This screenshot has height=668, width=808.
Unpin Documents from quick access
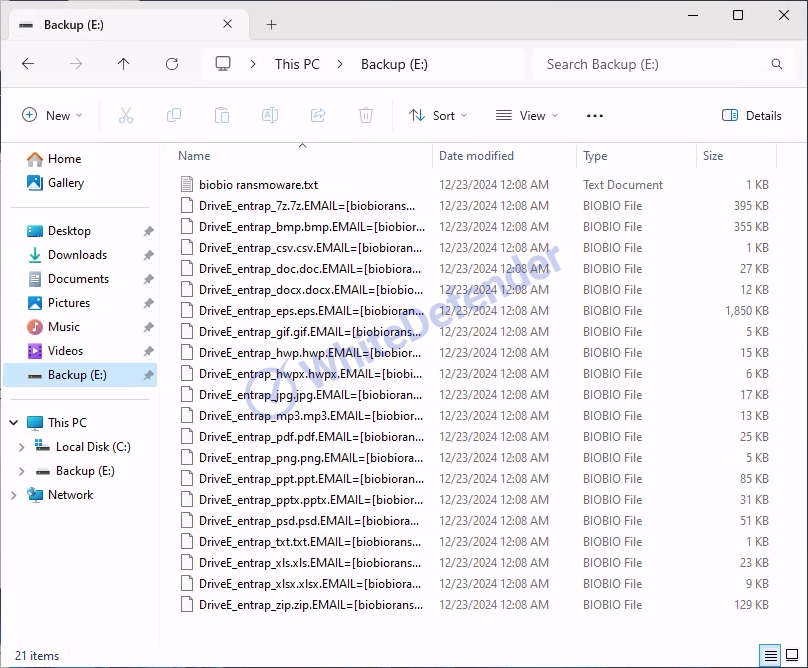coord(148,279)
